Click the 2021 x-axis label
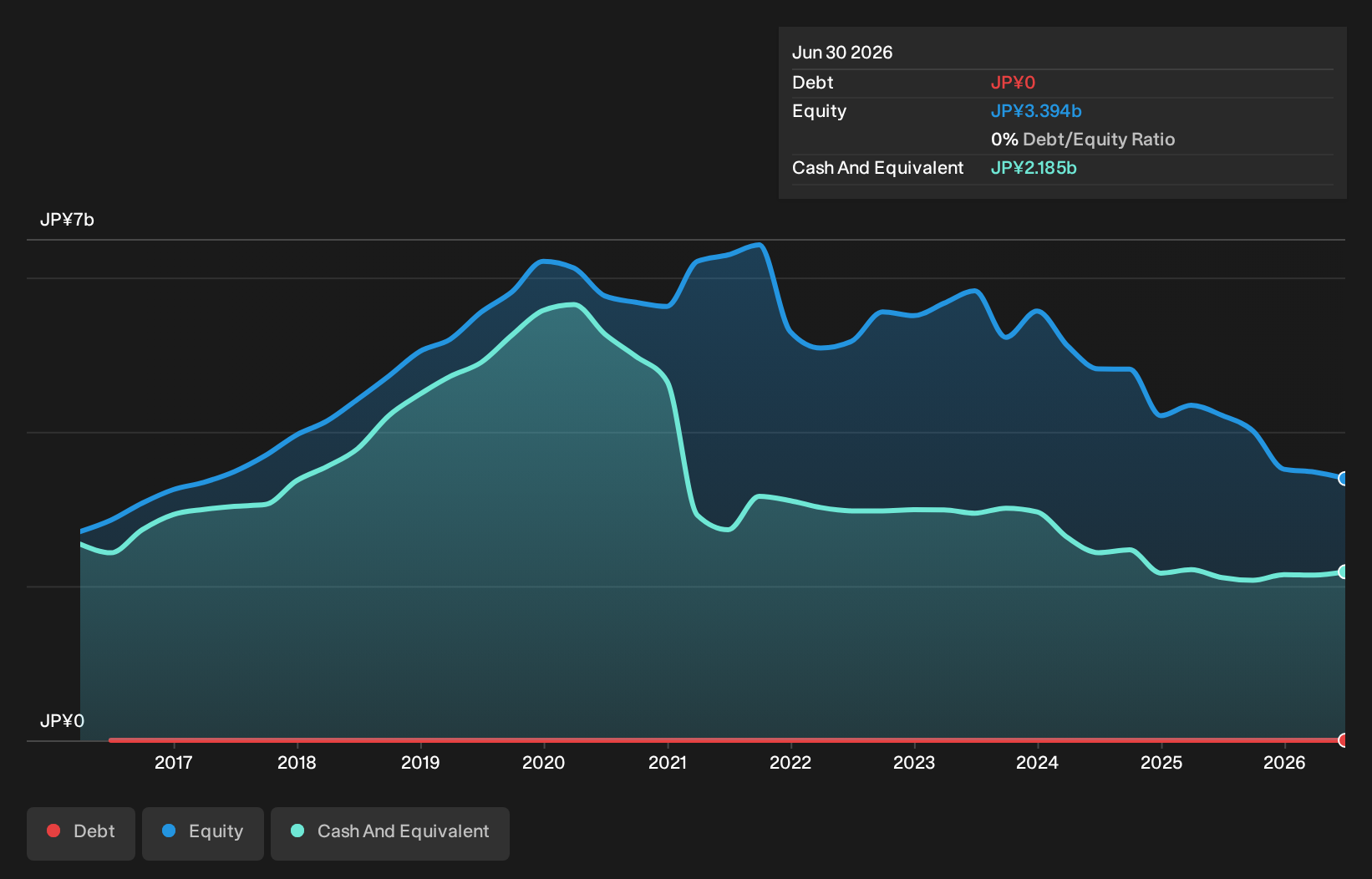Image resolution: width=1372 pixels, height=879 pixels. 668,763
